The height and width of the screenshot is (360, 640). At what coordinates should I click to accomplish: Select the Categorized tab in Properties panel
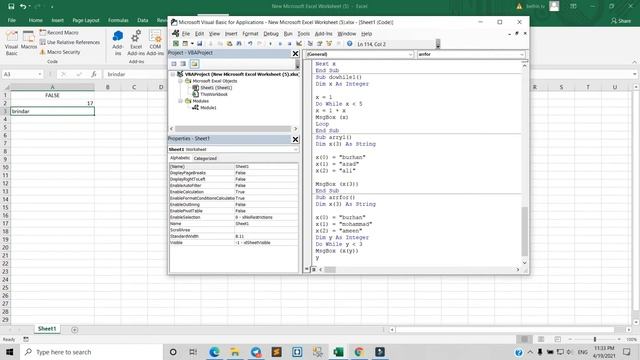[205, 158]
